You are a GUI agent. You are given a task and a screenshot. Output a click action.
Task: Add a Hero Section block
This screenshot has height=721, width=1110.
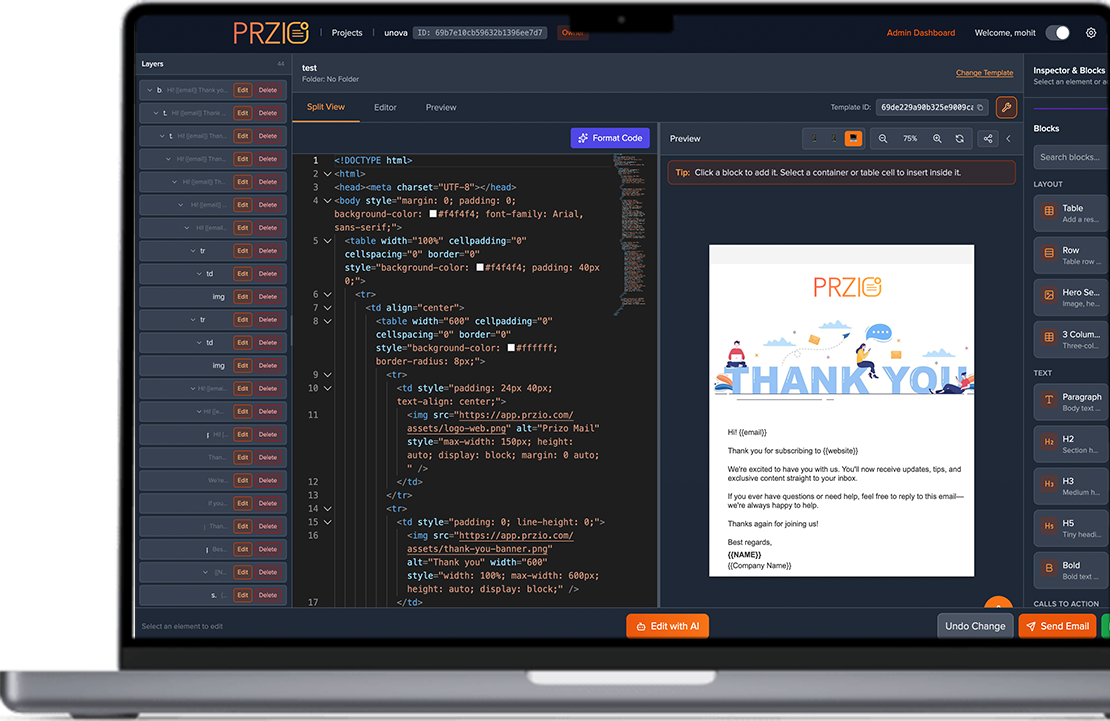coord(1070,295)
